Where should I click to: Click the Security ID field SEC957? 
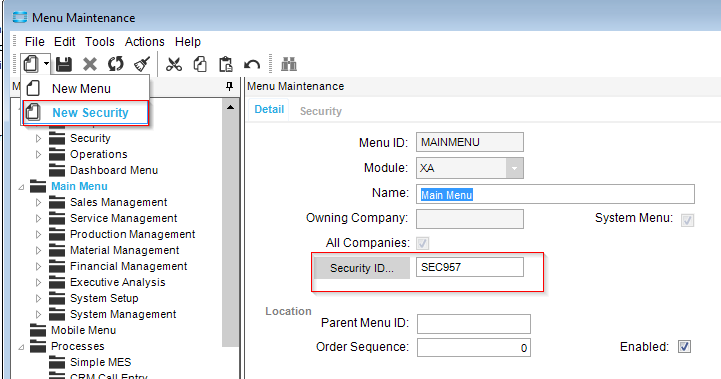pyautogui.click(x=469, y=267)
